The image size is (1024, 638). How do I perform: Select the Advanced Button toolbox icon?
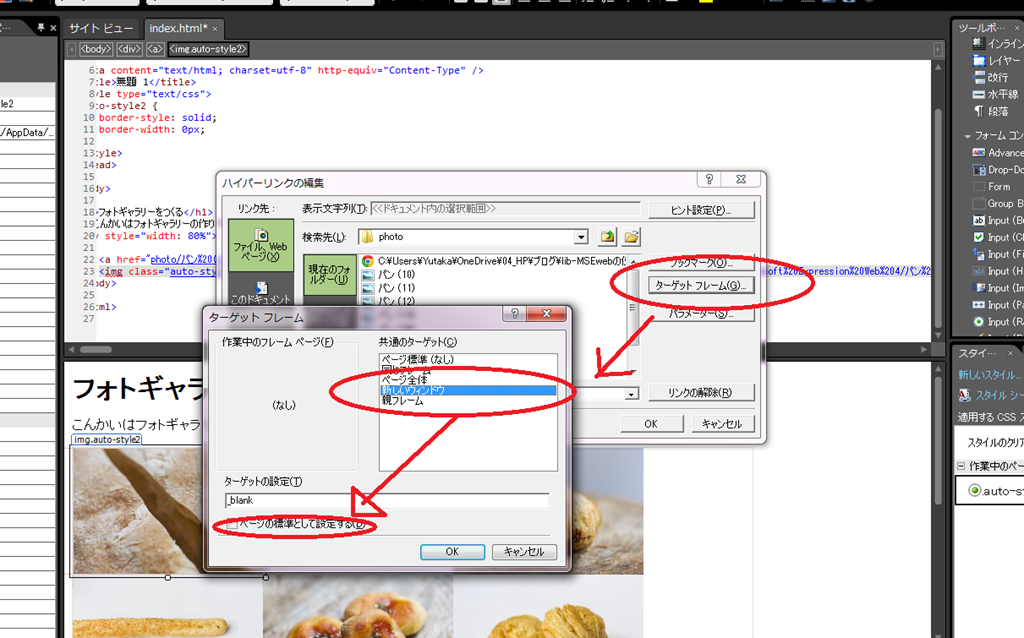(x=978, y=153)
